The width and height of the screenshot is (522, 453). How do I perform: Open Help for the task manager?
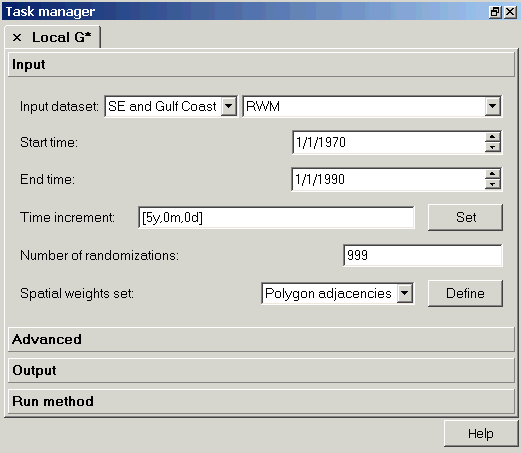point(481,433)
